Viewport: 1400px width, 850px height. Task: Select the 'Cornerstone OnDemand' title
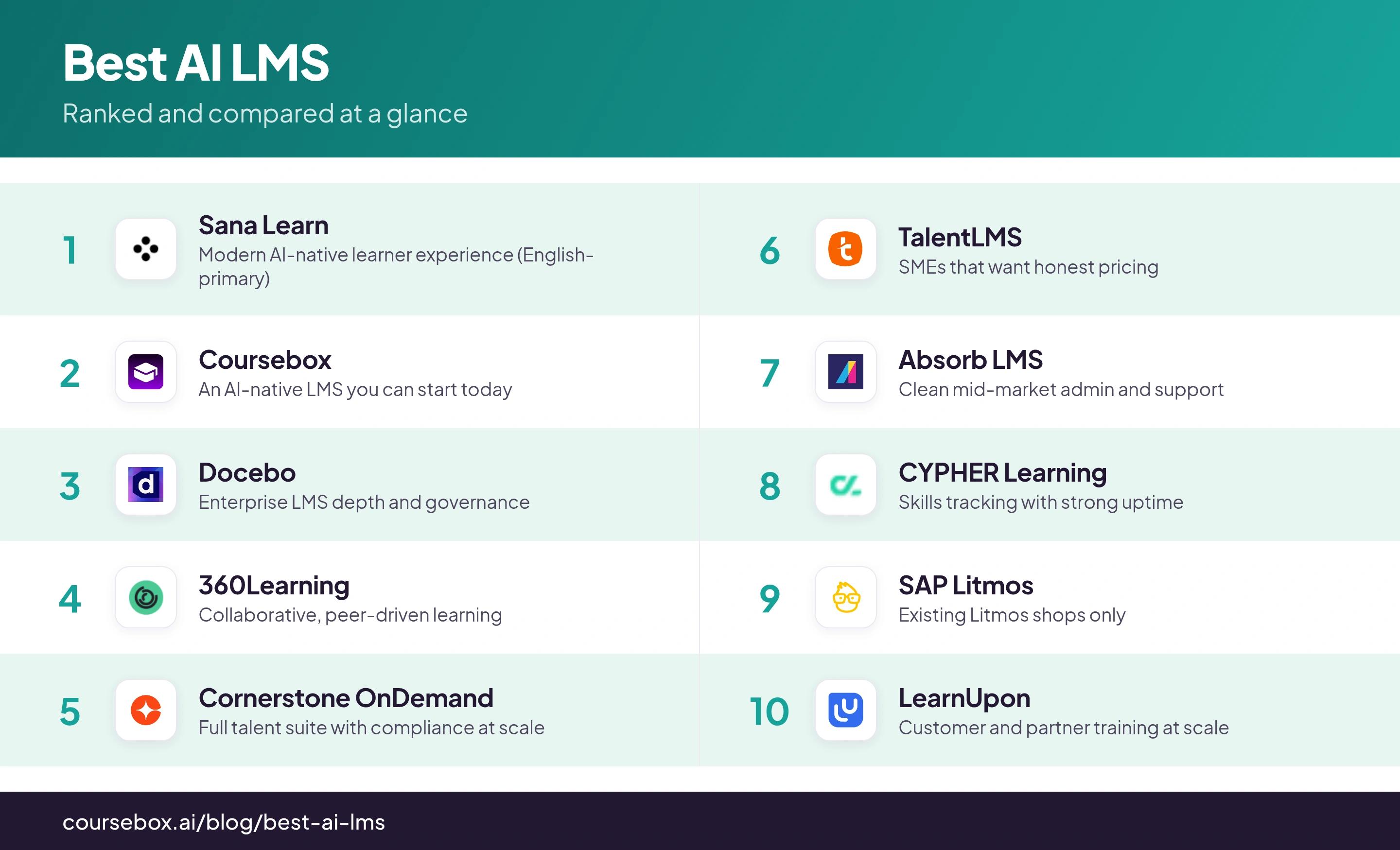pyautogui.click(x=346, y=698)
